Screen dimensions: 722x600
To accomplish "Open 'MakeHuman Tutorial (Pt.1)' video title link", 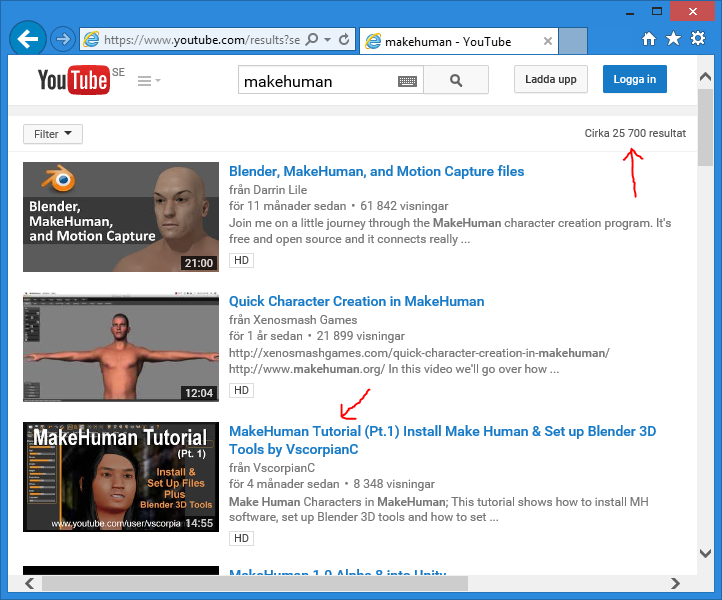I will pos(443,440).
